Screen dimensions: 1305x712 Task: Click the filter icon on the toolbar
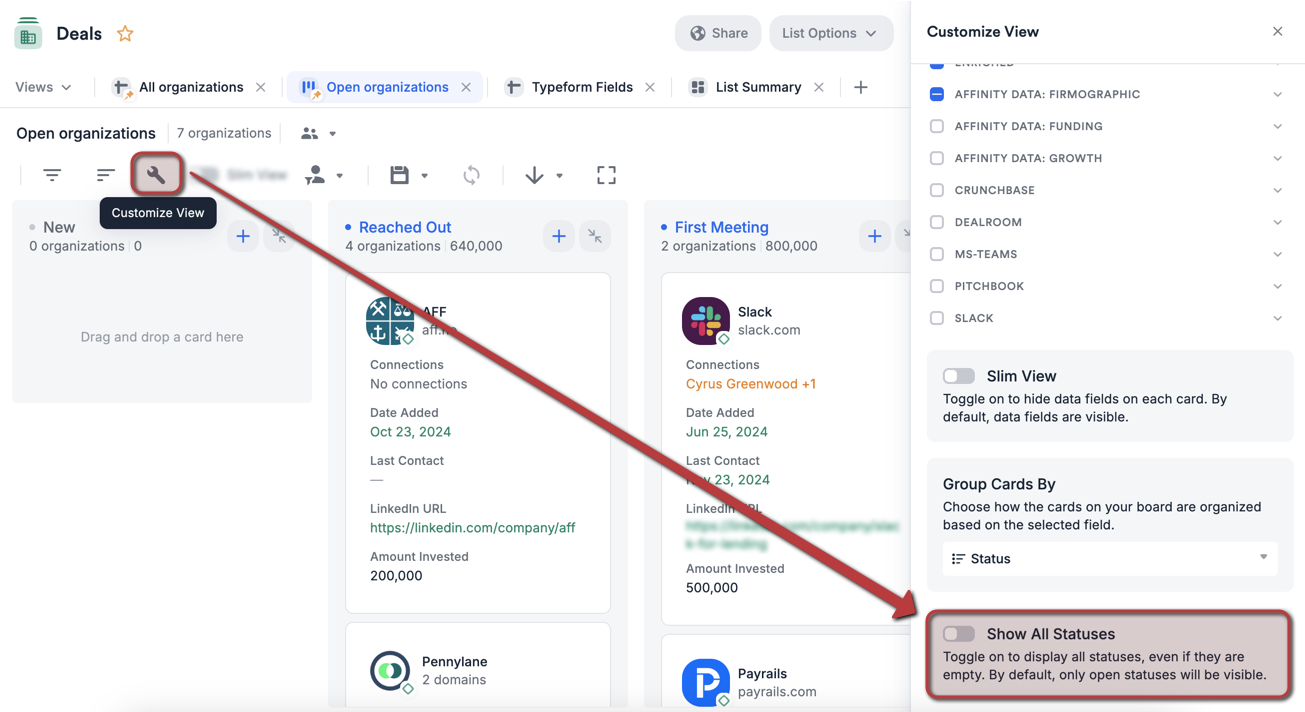pos(52,174)
